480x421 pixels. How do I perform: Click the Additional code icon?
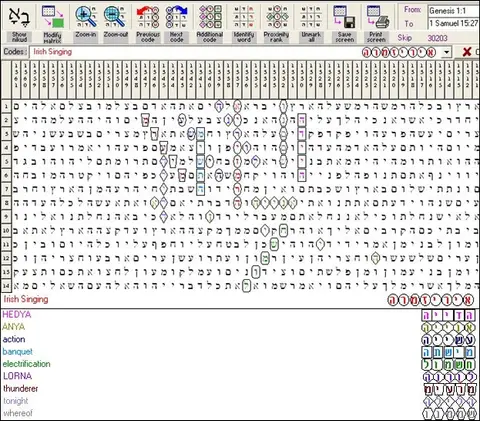click(x=210, y=17)
